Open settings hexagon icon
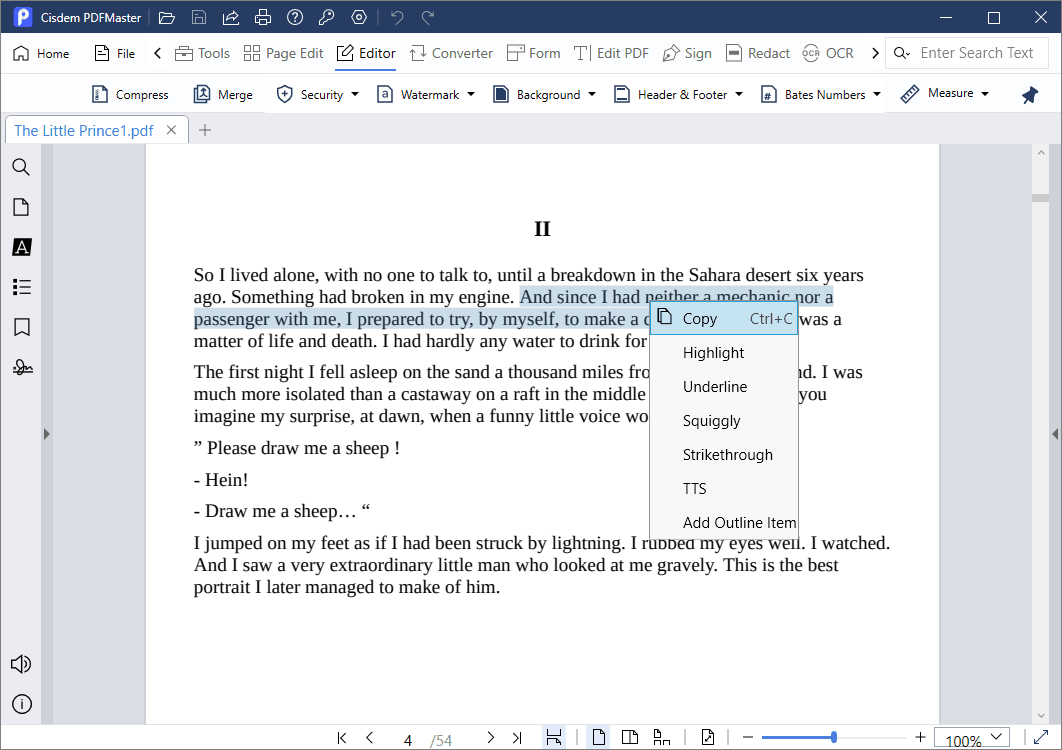 [359, 18]
